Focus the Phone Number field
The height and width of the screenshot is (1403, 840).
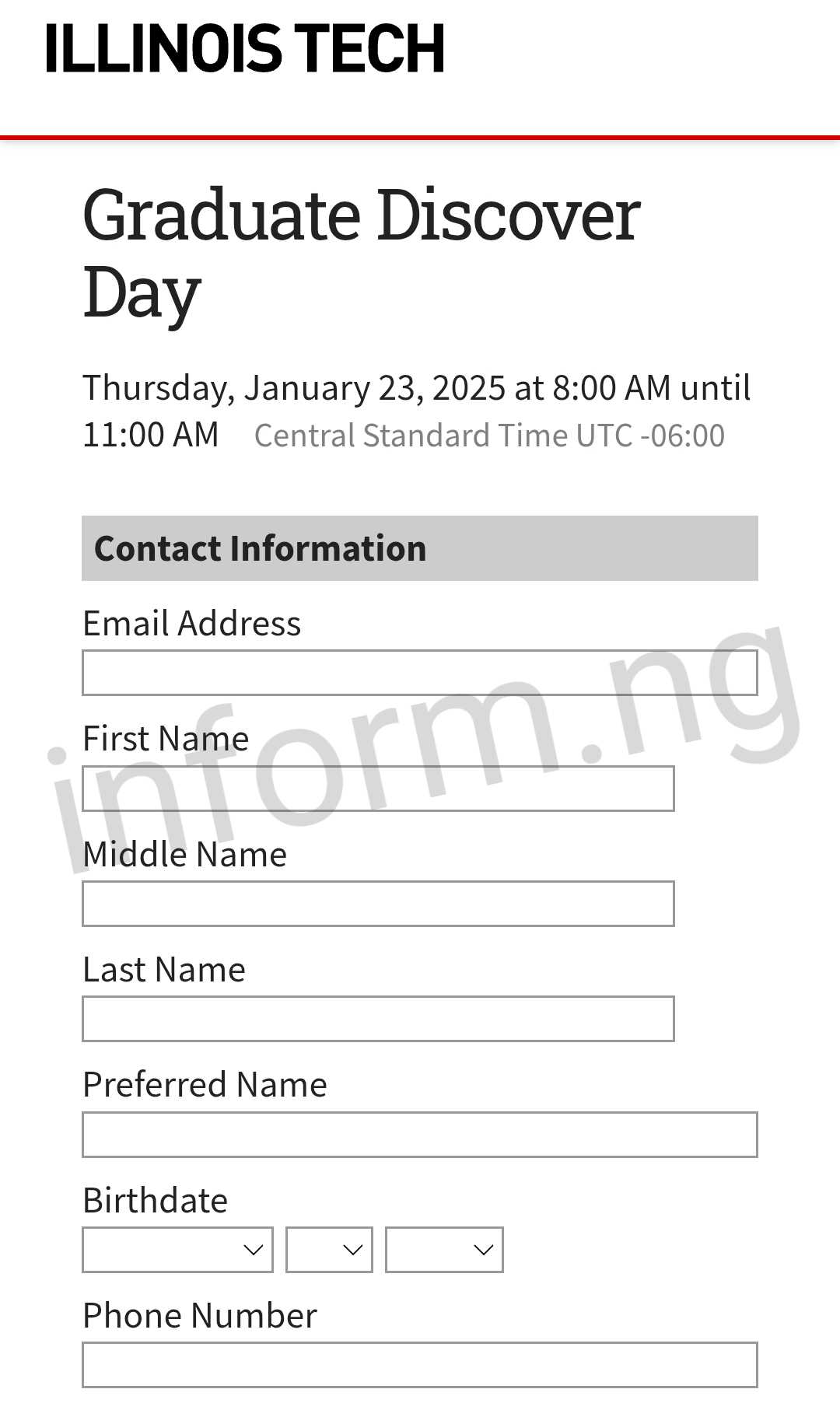[x=420, y=1365]
